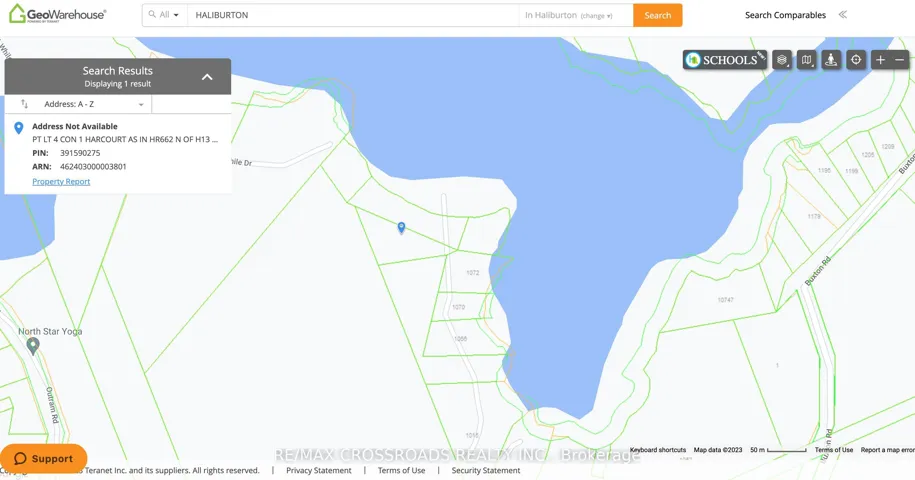This screenshot has height=480, width=915.
Task: Zoom out with the minus icon
Action: pos(900,59)
